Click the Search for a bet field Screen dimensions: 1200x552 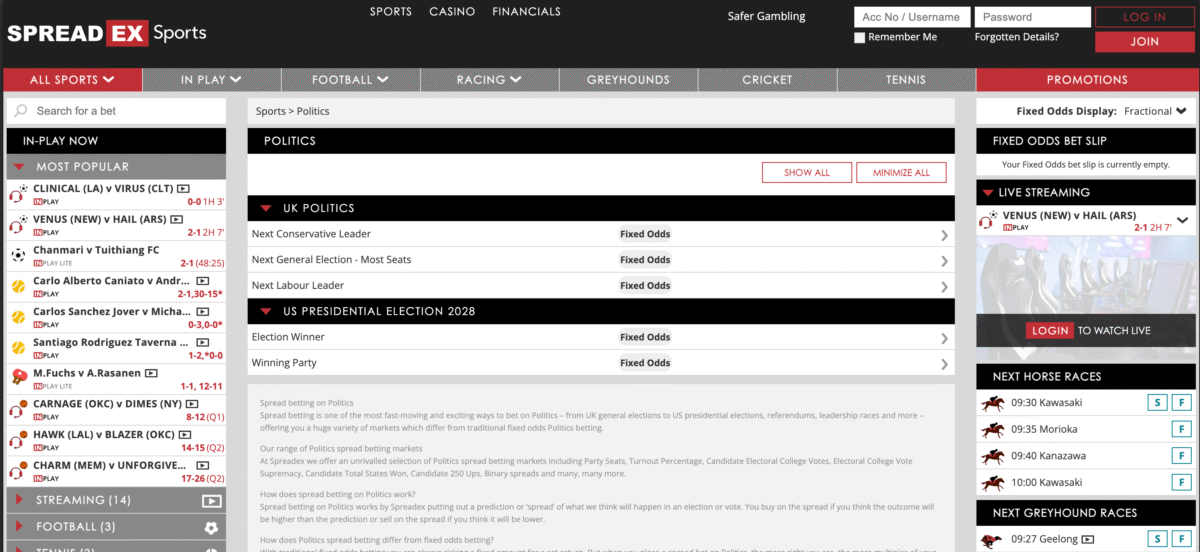click(117, 111)
